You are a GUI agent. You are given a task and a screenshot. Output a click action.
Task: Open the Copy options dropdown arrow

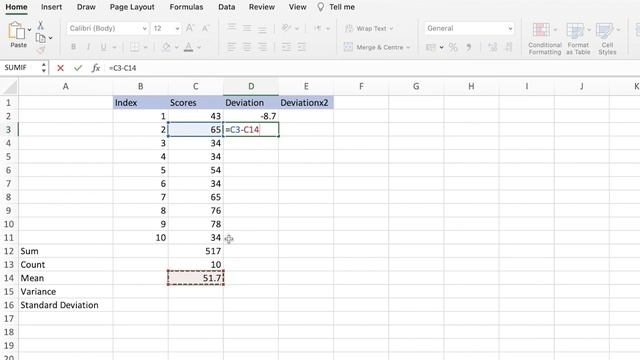(x=51, y=38)
